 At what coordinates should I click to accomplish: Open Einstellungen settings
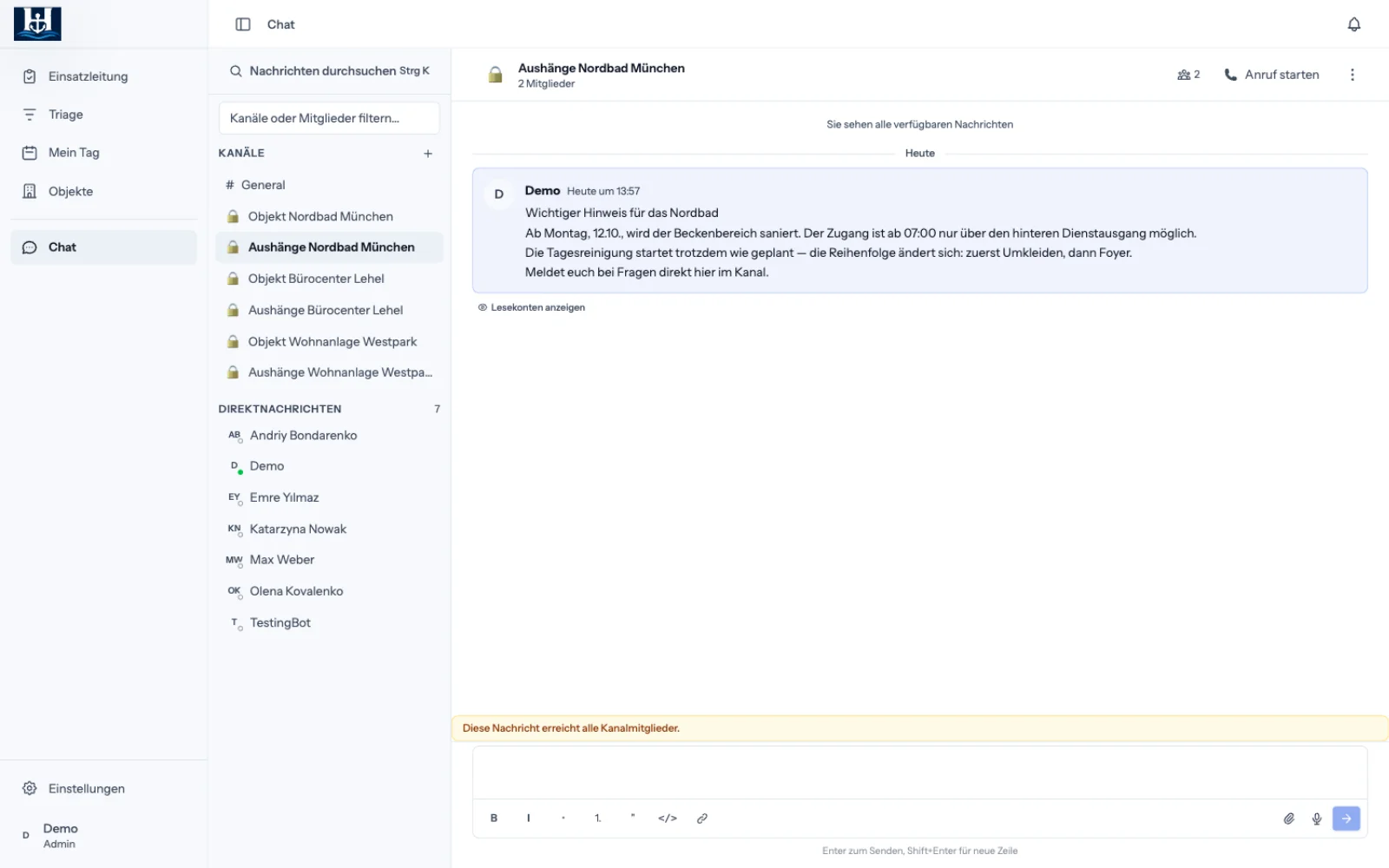(x=104, y=788)
